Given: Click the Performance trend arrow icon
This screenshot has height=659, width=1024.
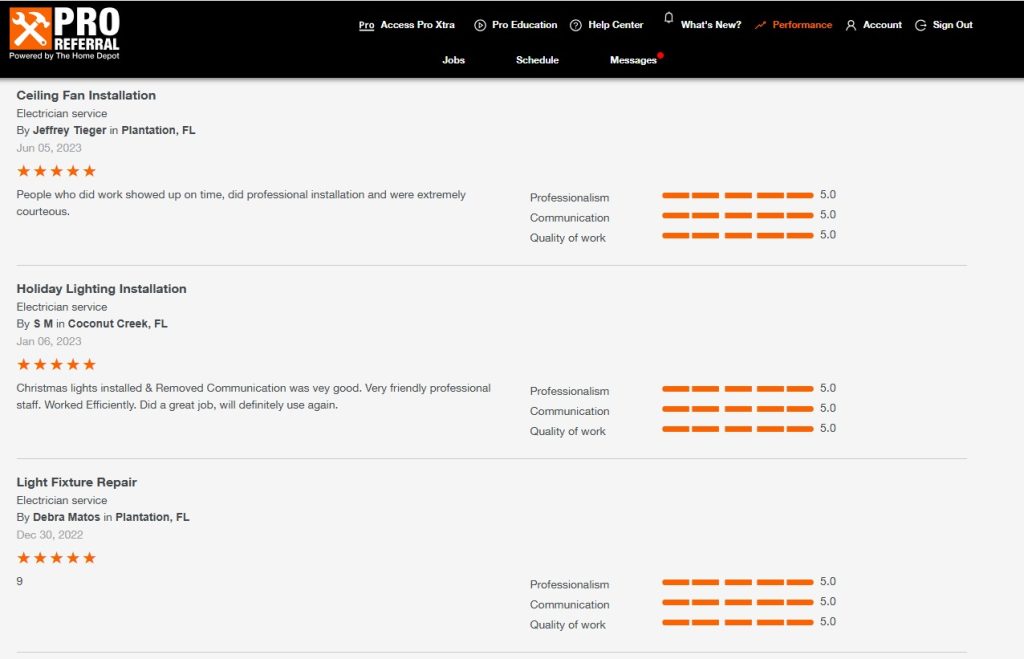Looking at the screenshot, I should click(761, 25).
